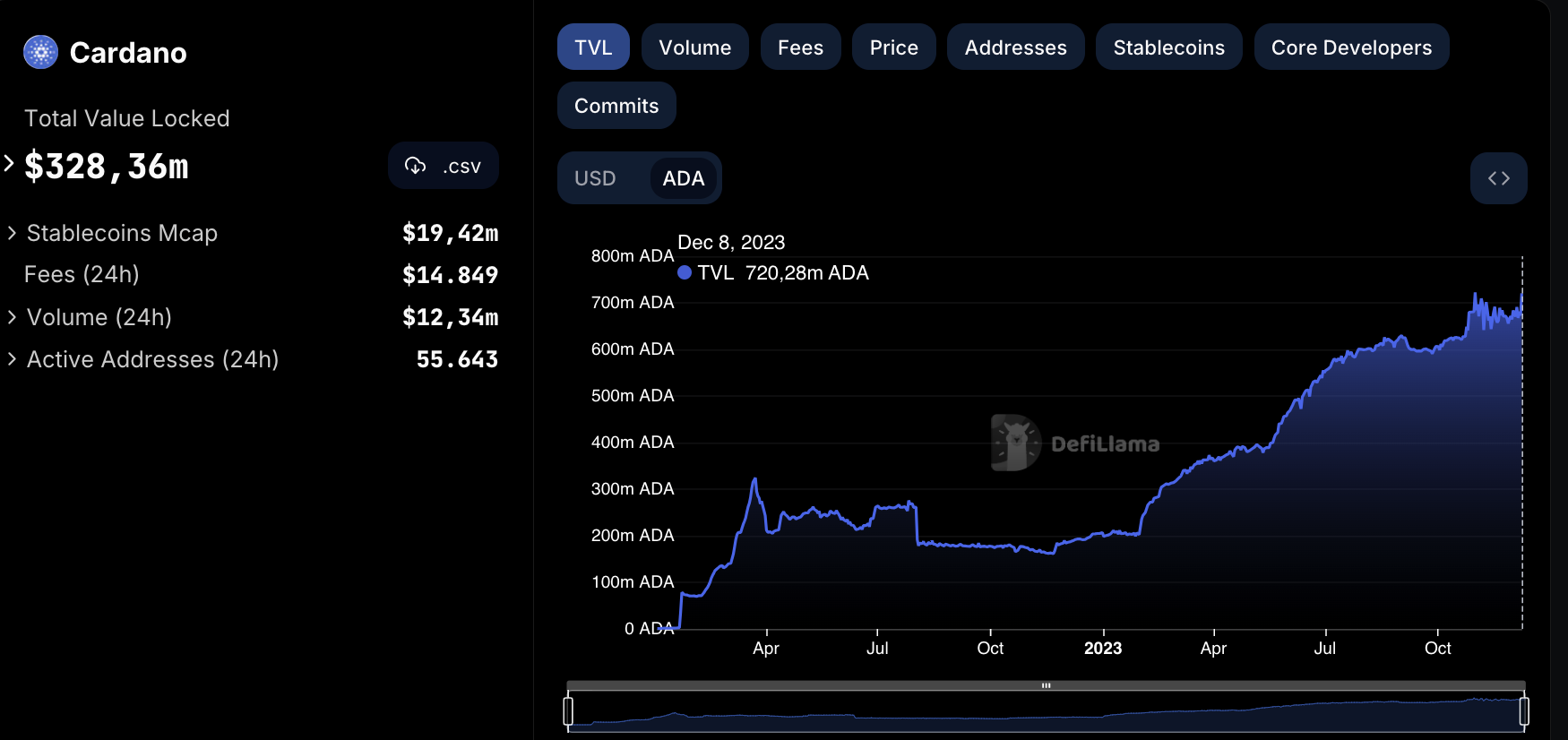Image resolution: width=1568 pixels, height=740 pixels.
Task: Expand the Volume (24h) row
Action: (x=12, y=317)
